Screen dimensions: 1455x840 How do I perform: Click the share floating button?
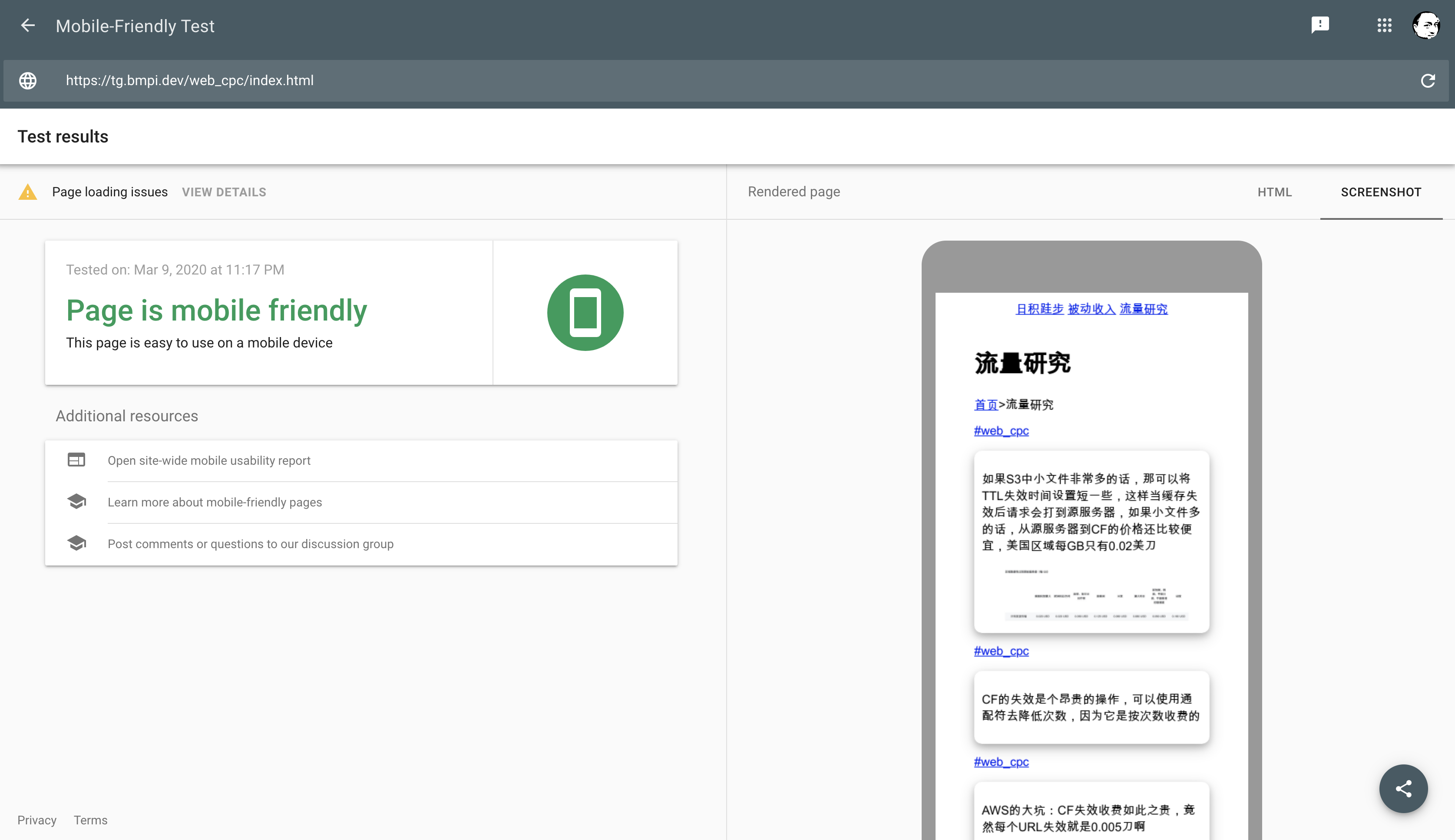[1403, 788]
